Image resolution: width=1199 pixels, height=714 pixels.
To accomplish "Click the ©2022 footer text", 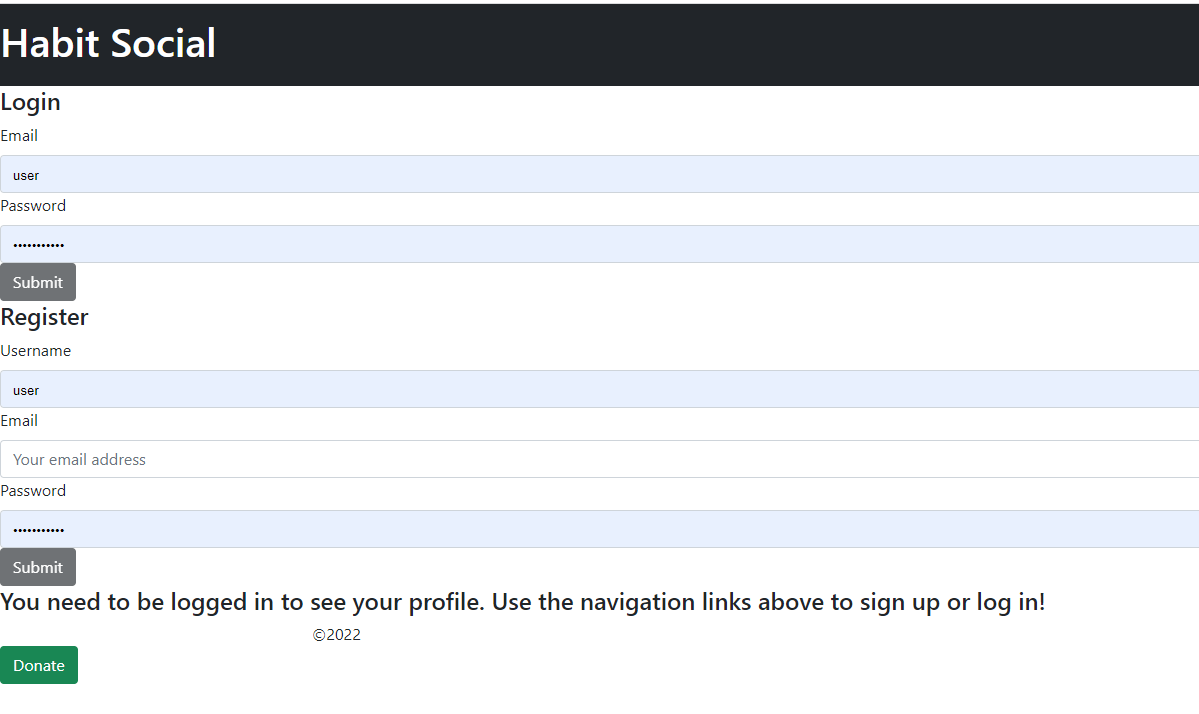I will click(x=337, y=634).
